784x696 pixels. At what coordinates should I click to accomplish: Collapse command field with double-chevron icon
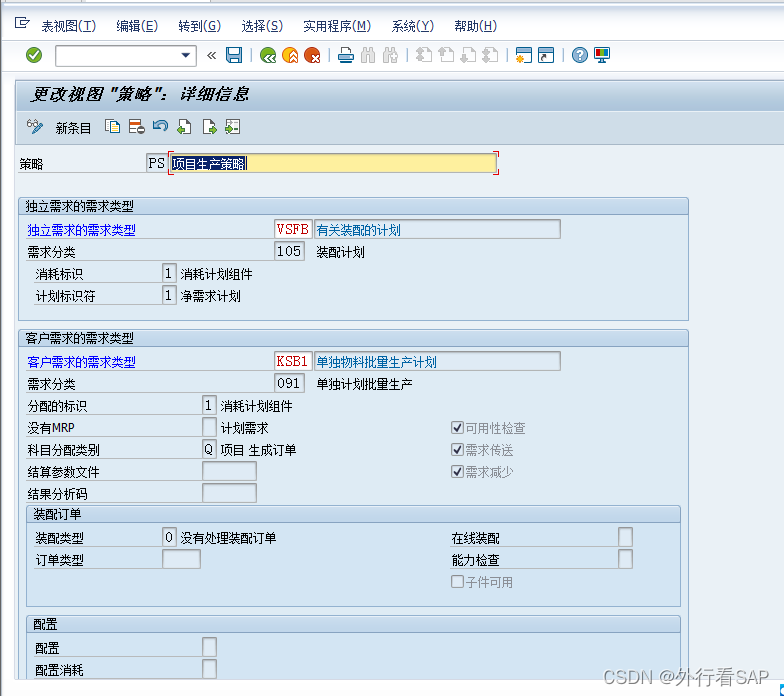tap(212, 55)
